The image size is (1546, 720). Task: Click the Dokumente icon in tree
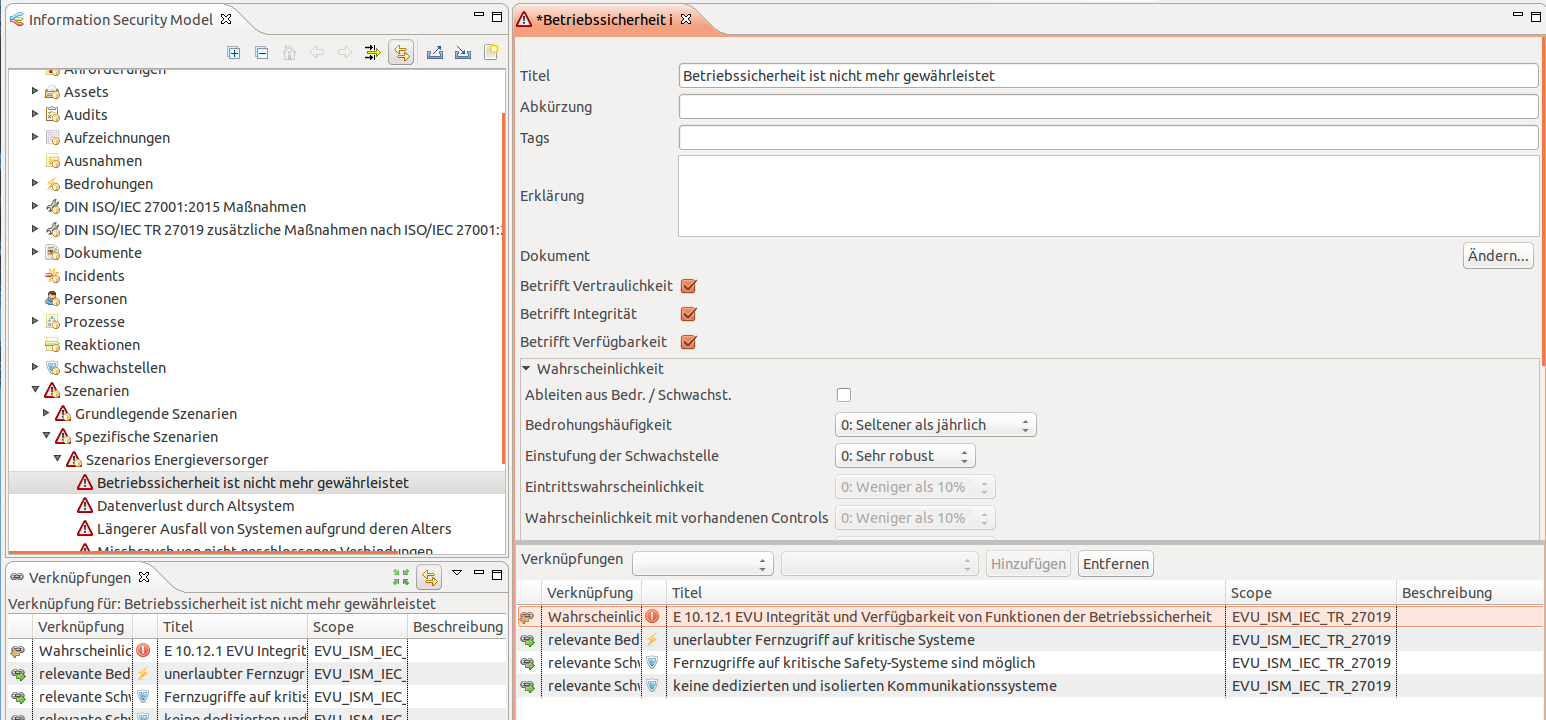53,253
